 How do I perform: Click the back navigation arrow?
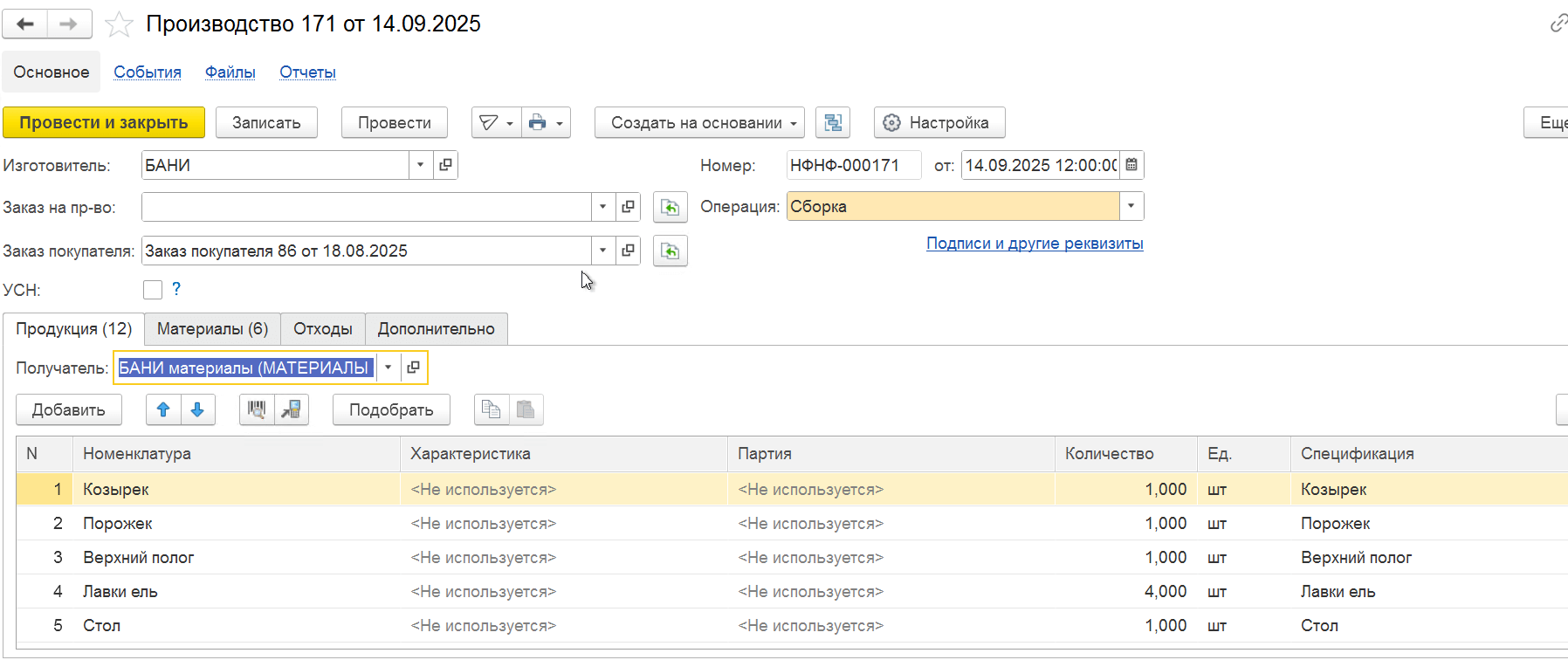25,24
